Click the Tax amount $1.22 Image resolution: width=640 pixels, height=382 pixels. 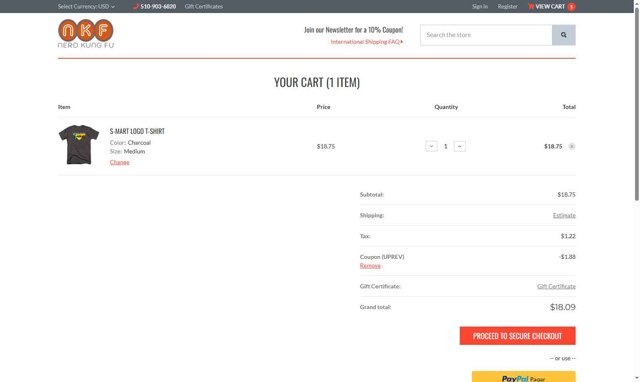point(568,236)
